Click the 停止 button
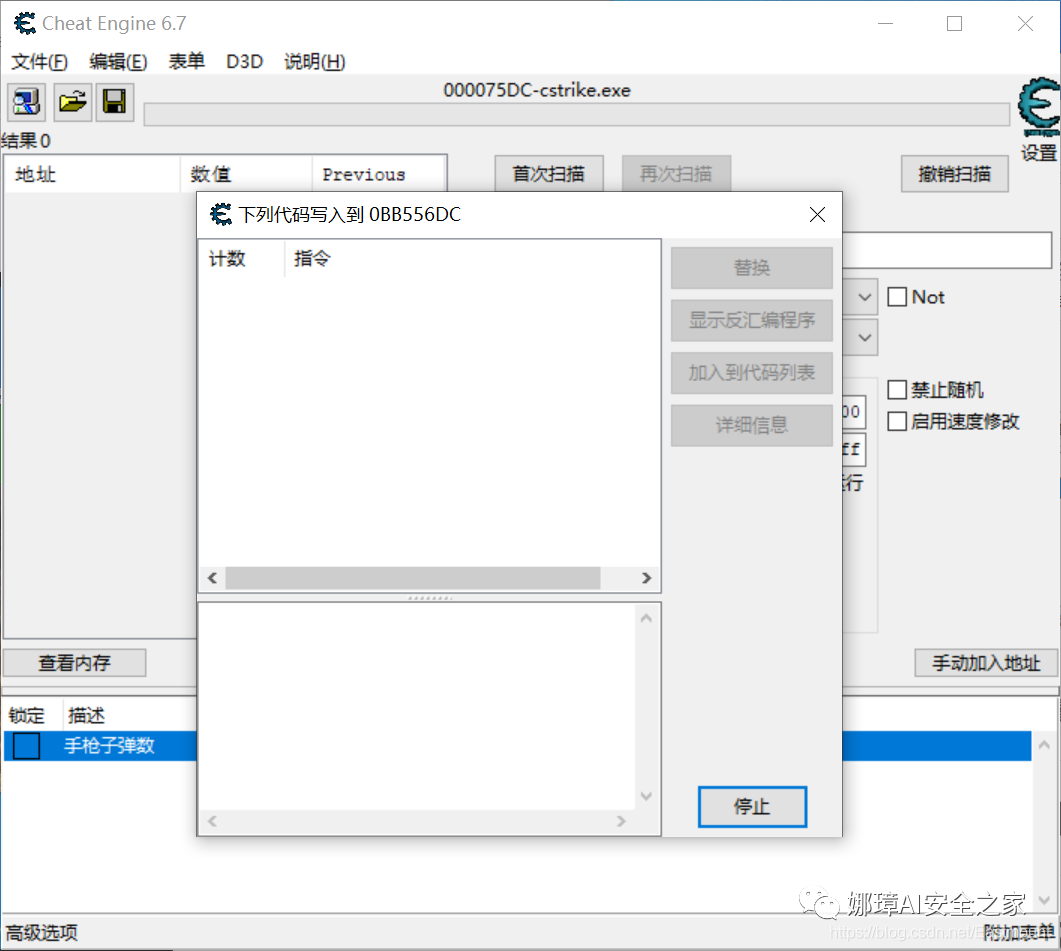Screen dimensions: 1061x951 coord(752,807)
